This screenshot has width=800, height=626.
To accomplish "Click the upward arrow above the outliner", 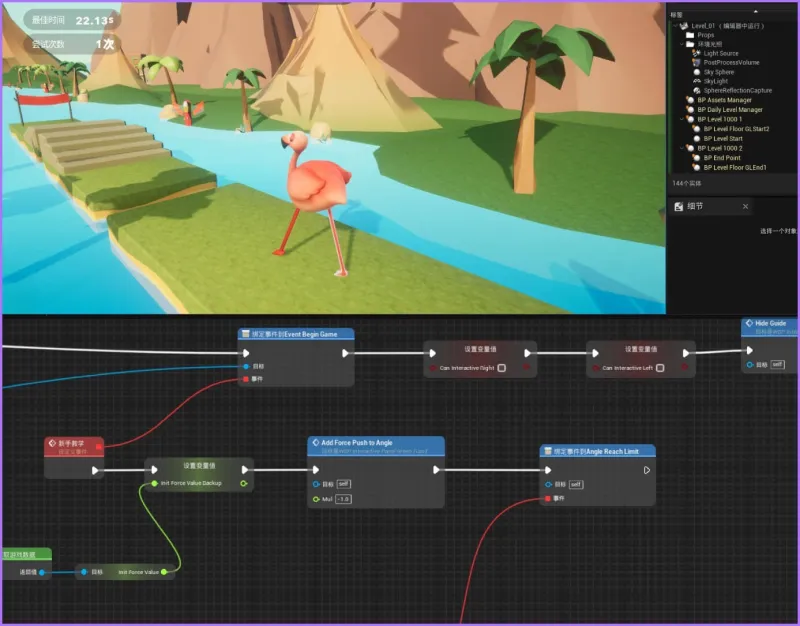I will [x=756, y=11].
